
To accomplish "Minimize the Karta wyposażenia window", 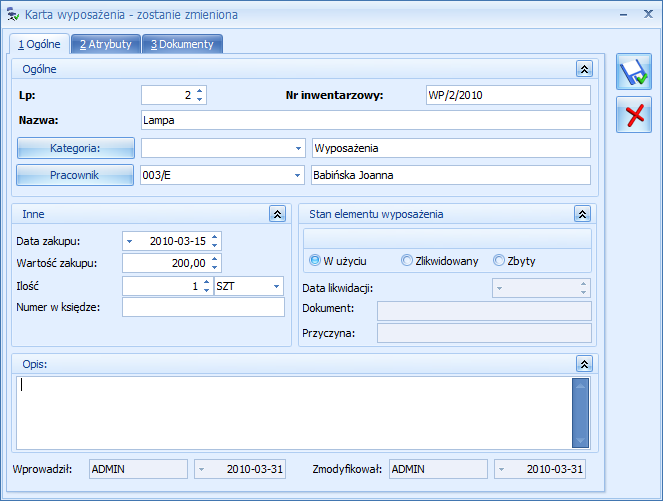I will pyautogui.click(x=623, y=15).
